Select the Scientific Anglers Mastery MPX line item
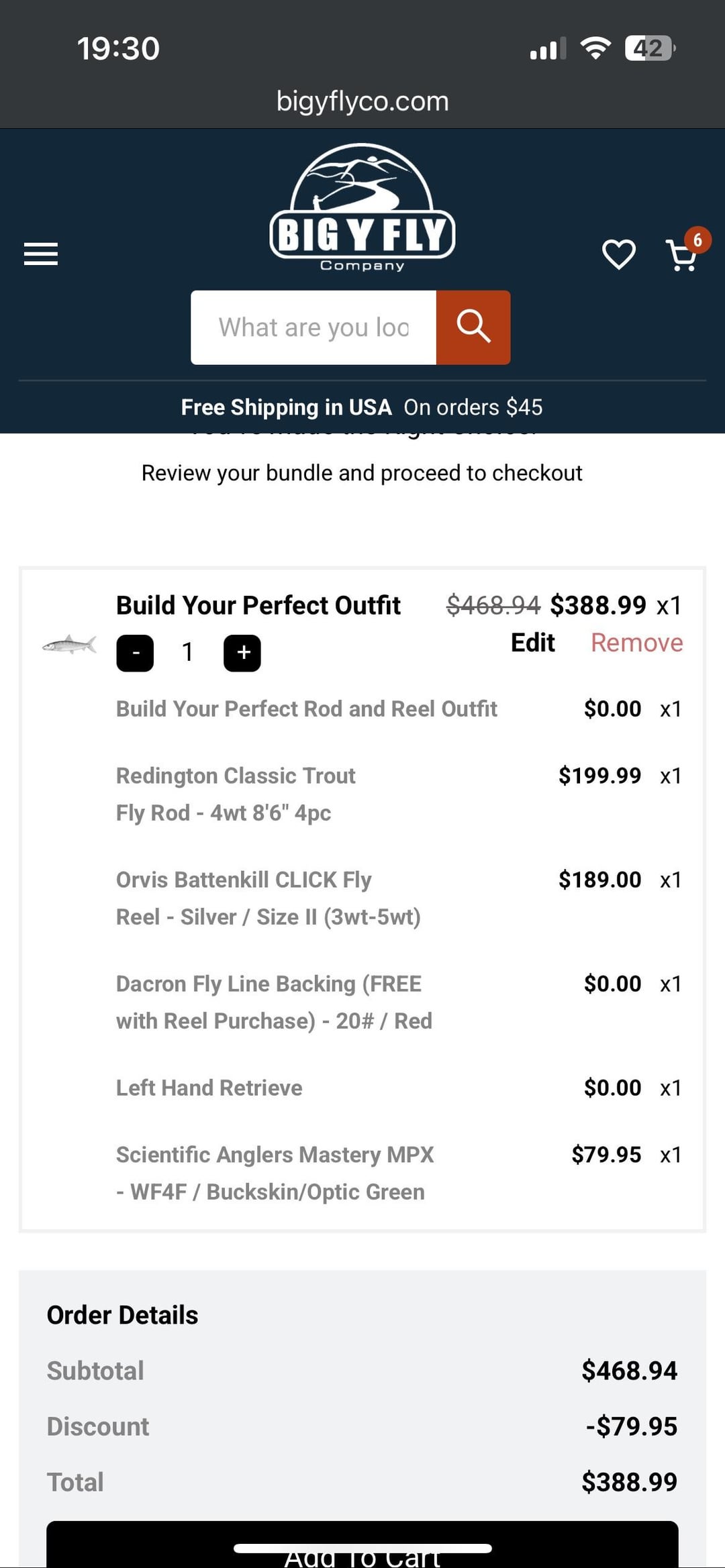Image resolution: width=725 pixels, height=1568 pixels. tap(275, 1173)
